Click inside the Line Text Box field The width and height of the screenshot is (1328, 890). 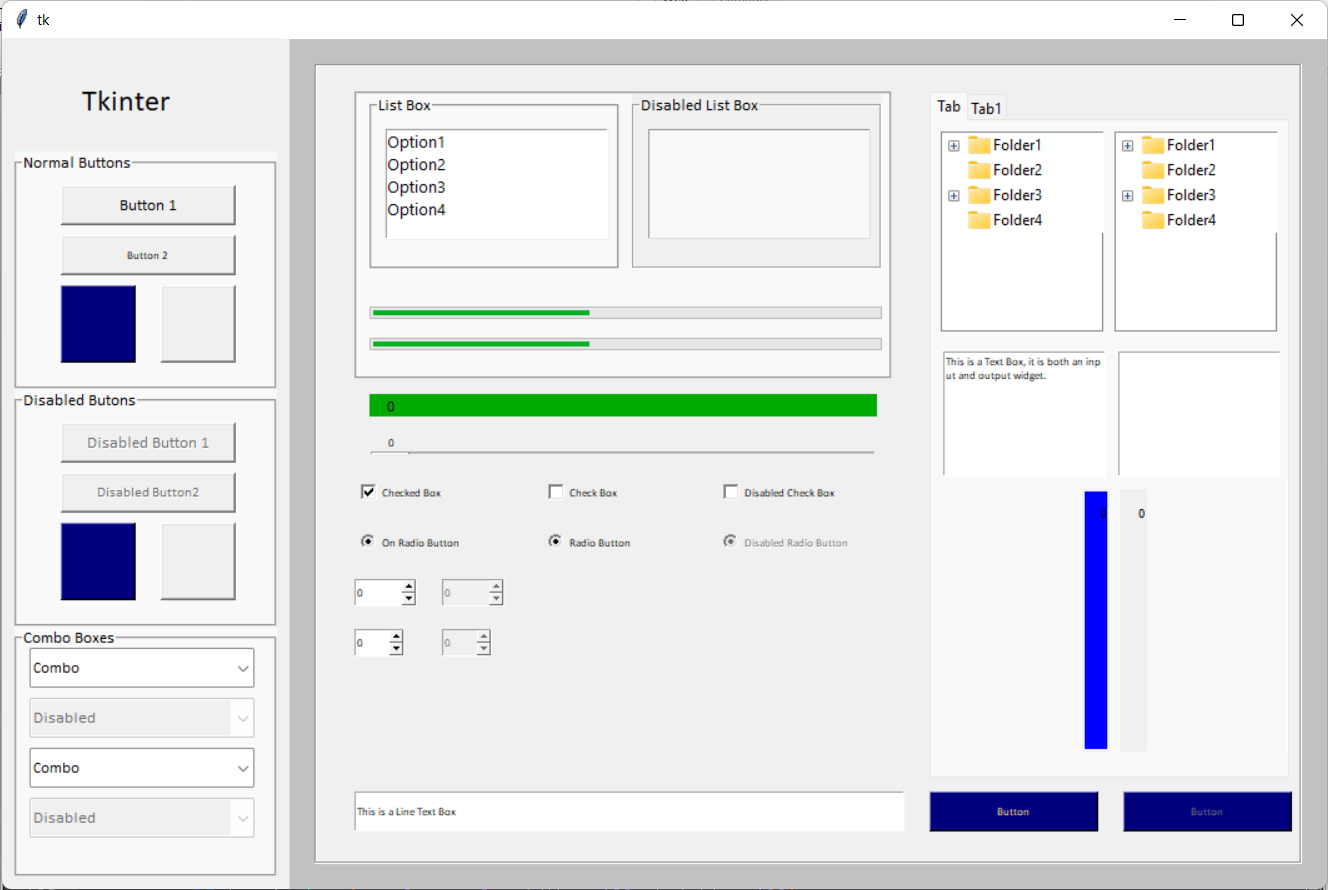pyautogui.click(x=630, y=811)
